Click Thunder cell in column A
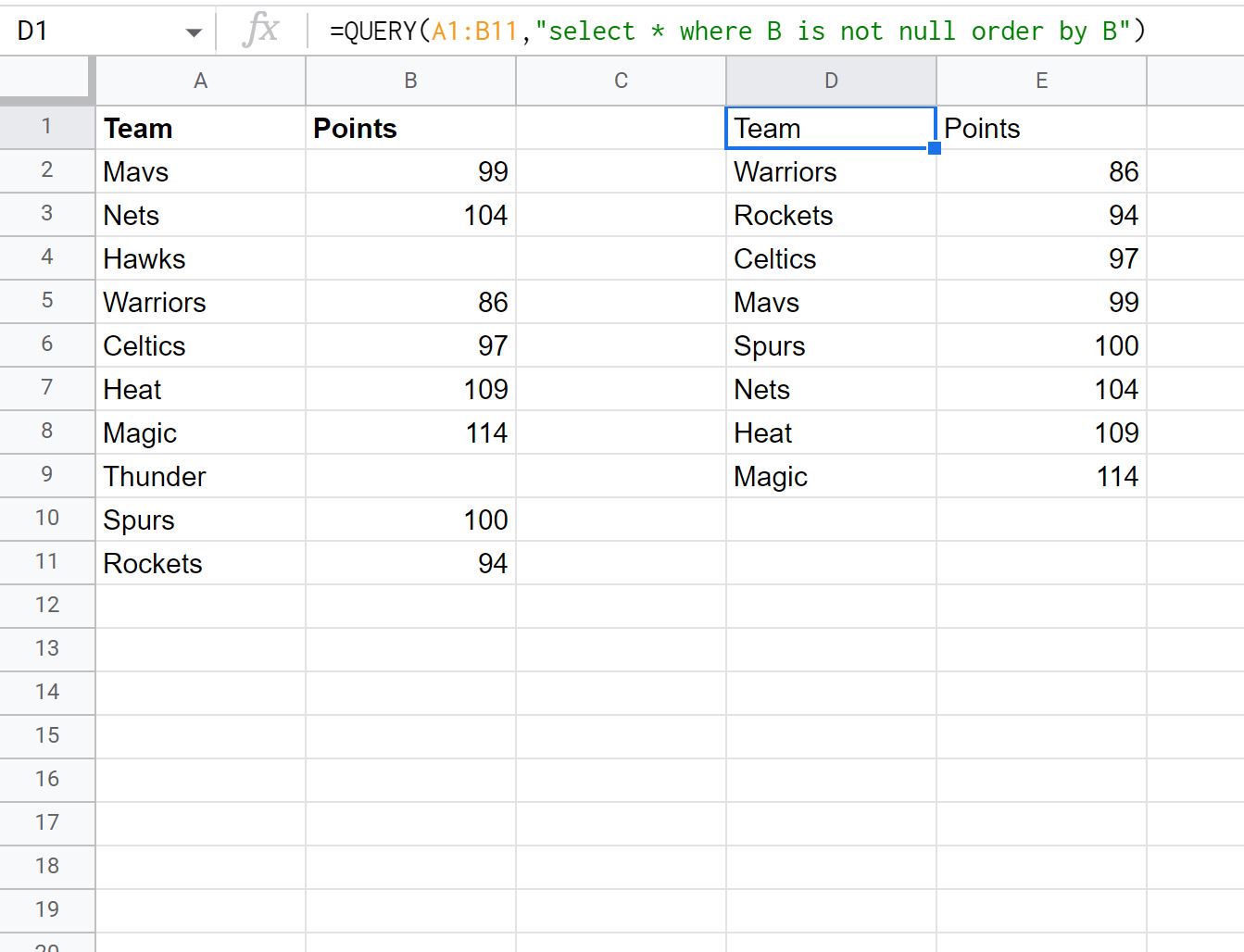Screen dimensions: 1244x952 (201, 476)
